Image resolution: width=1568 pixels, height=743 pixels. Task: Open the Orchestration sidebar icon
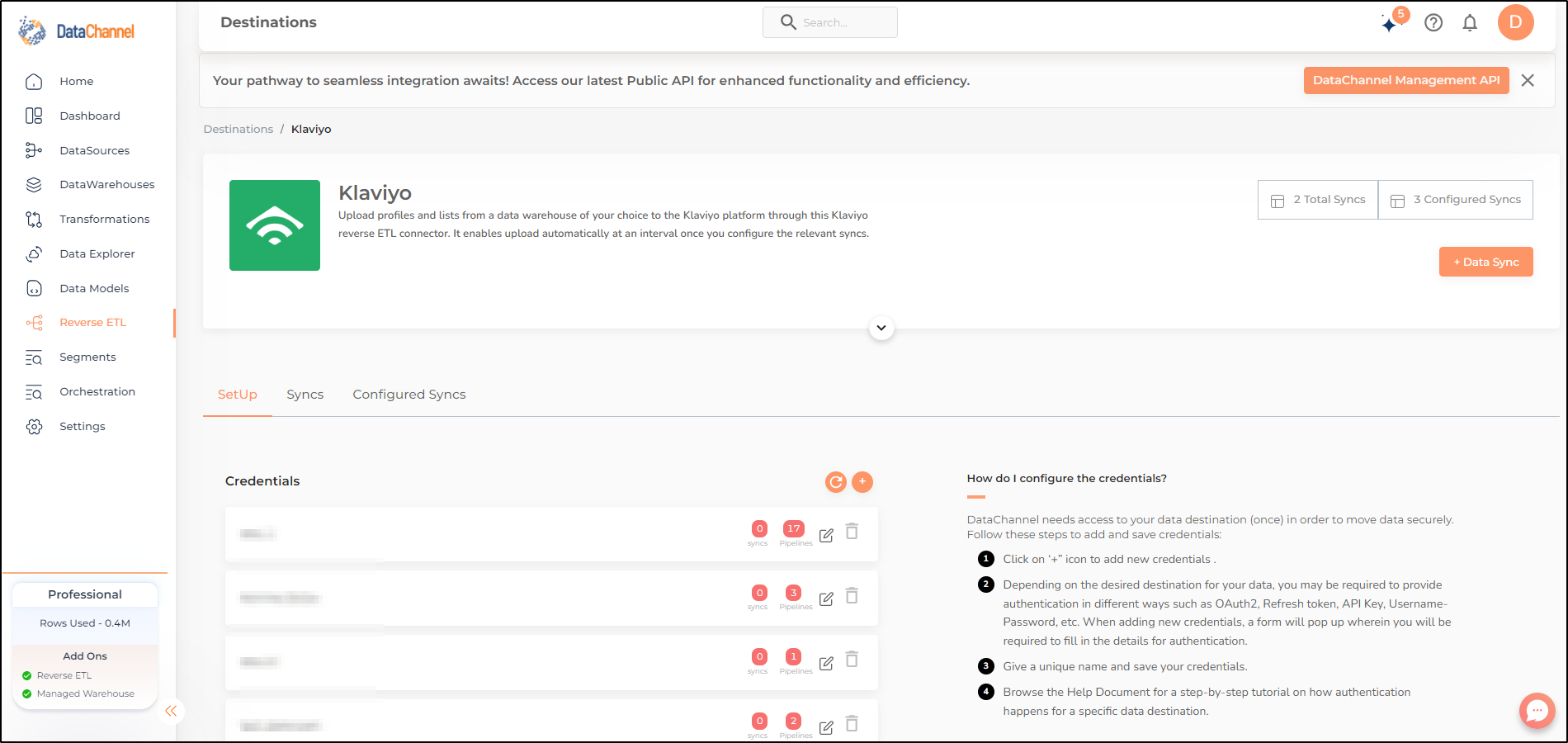pos(34,392)
